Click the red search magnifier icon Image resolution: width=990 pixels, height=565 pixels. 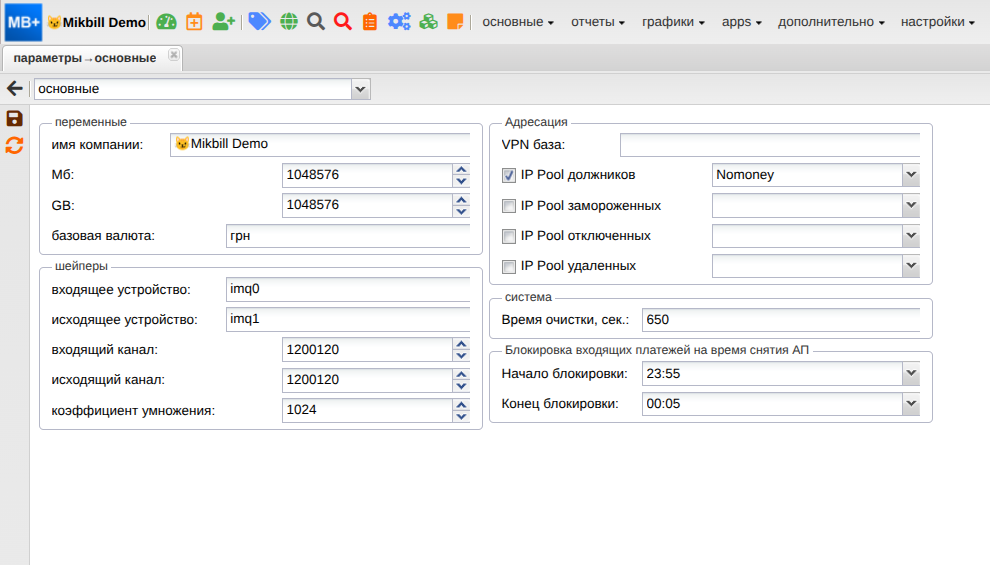point(343,22)
